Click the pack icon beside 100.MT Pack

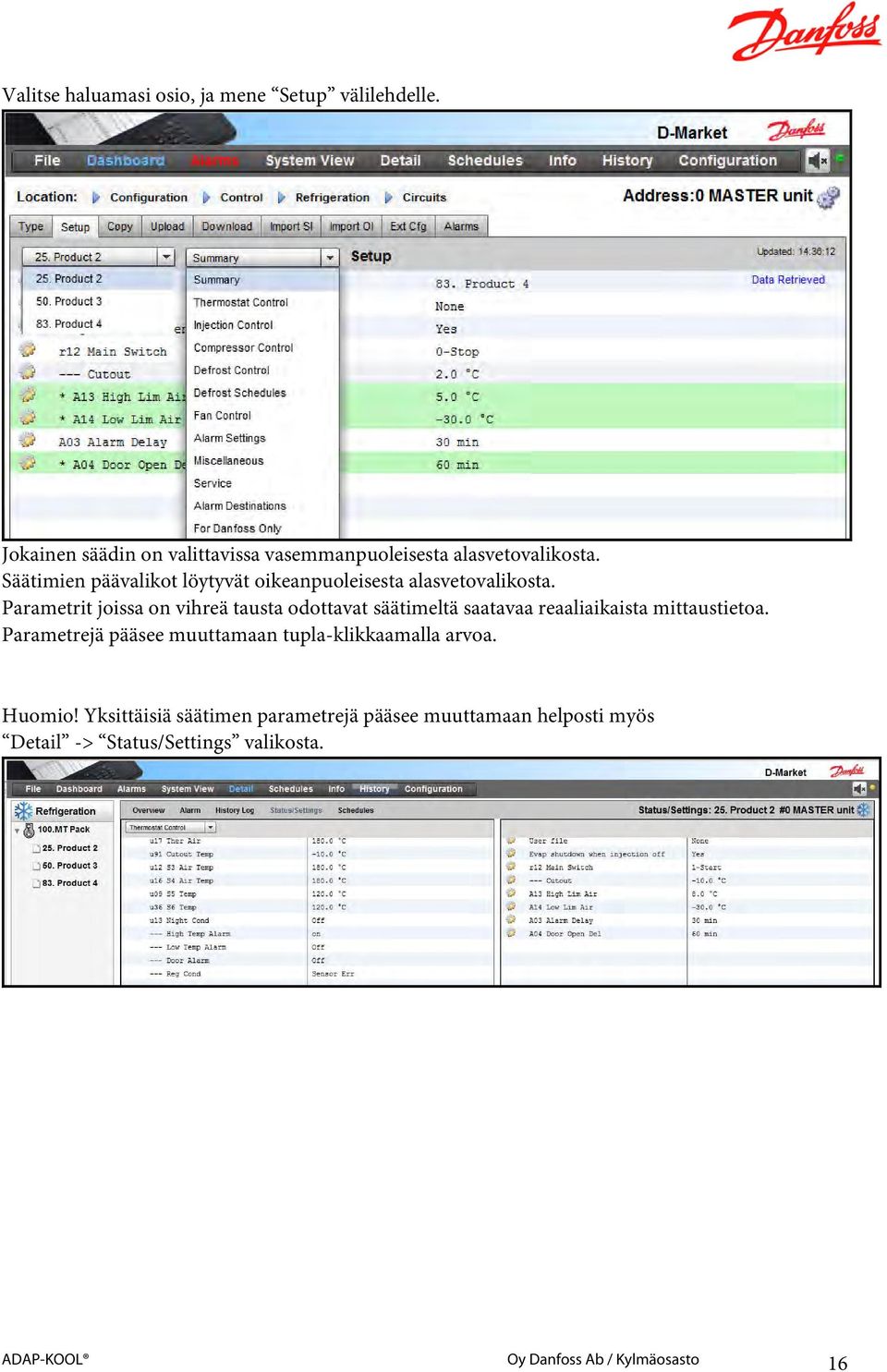click(30, 830)
